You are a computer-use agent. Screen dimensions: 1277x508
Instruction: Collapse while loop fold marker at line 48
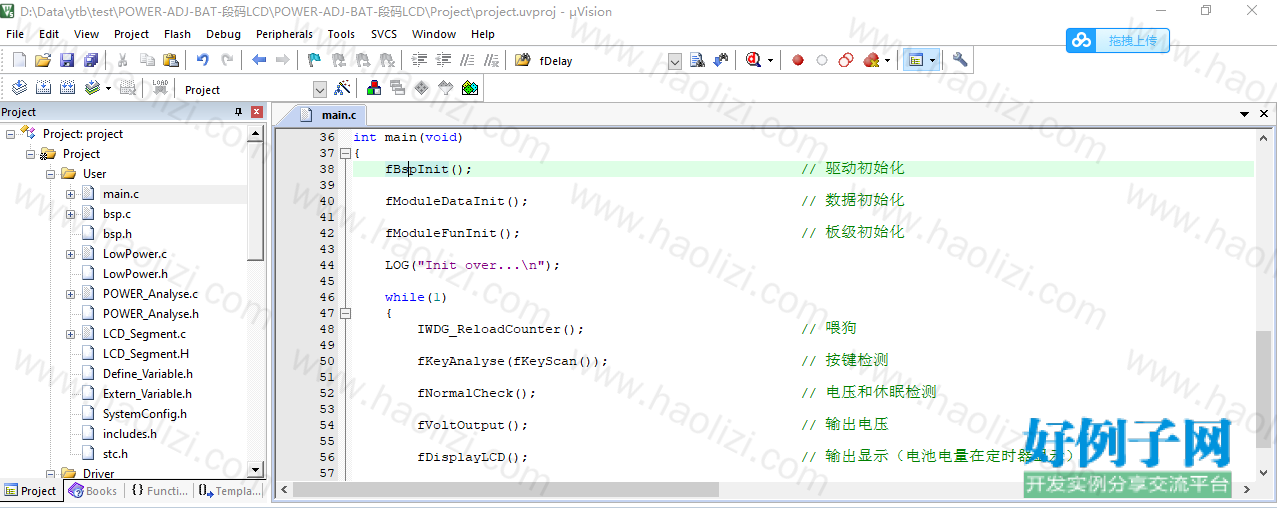click(x=345, y=313)
